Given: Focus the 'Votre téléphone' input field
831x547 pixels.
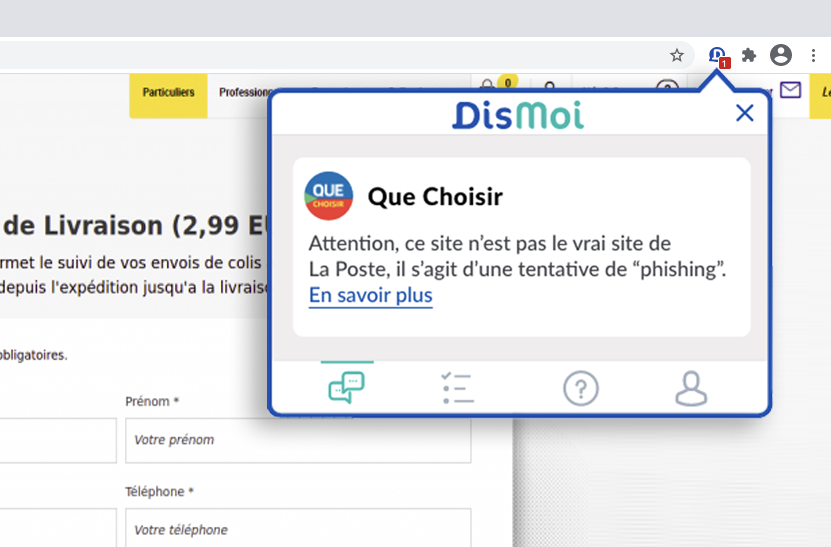Looking at the screenshot, I should pos(298,528).
